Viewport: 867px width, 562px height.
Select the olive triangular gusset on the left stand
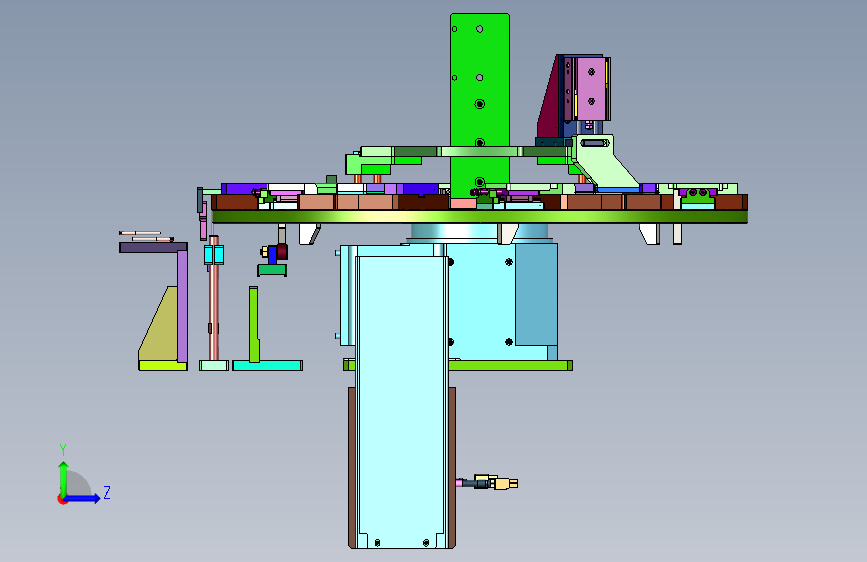click(159, 326)
